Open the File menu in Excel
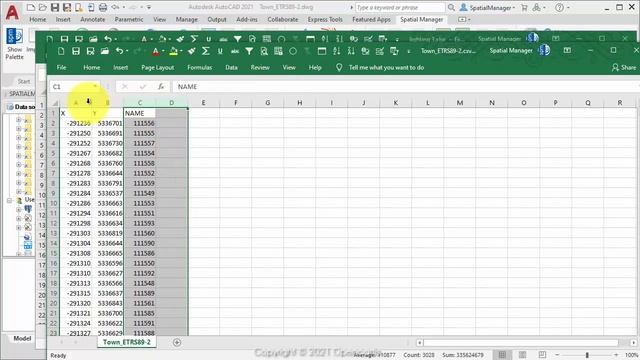 61,67
